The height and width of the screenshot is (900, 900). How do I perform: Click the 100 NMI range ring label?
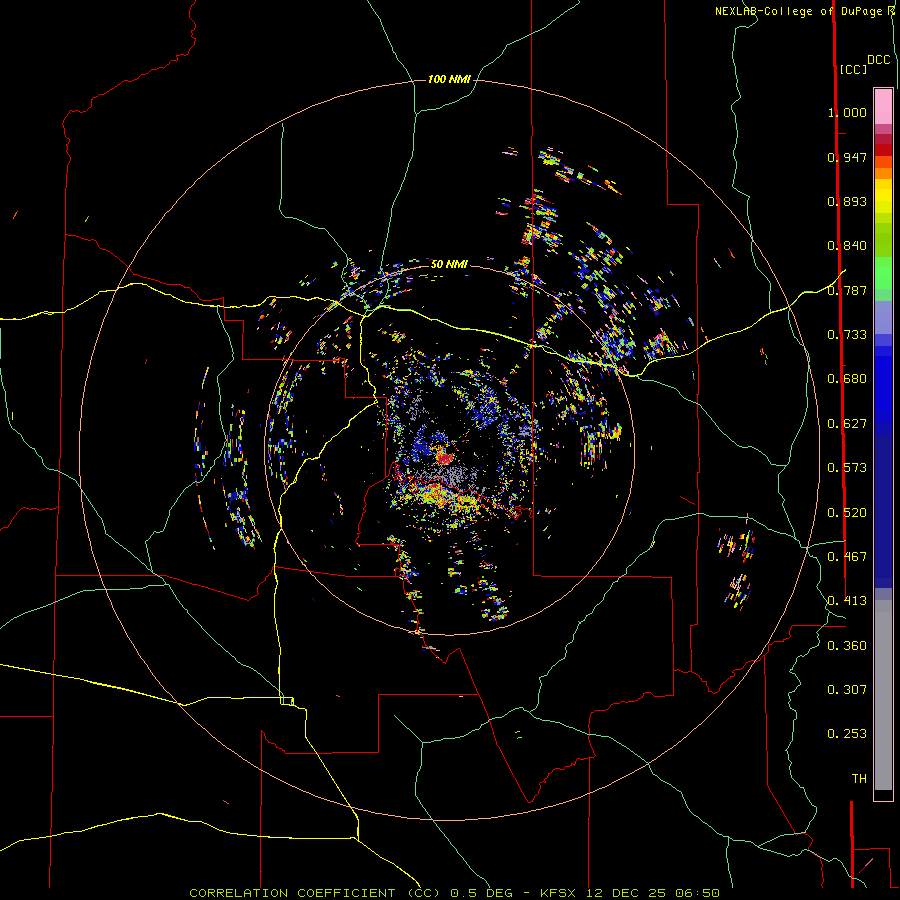coord(449,79)
